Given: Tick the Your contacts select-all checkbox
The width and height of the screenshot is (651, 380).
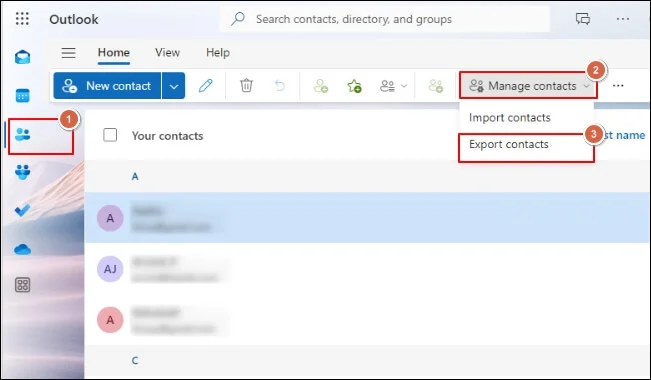Looking at the screenshot, I should [x=110, y=135].
